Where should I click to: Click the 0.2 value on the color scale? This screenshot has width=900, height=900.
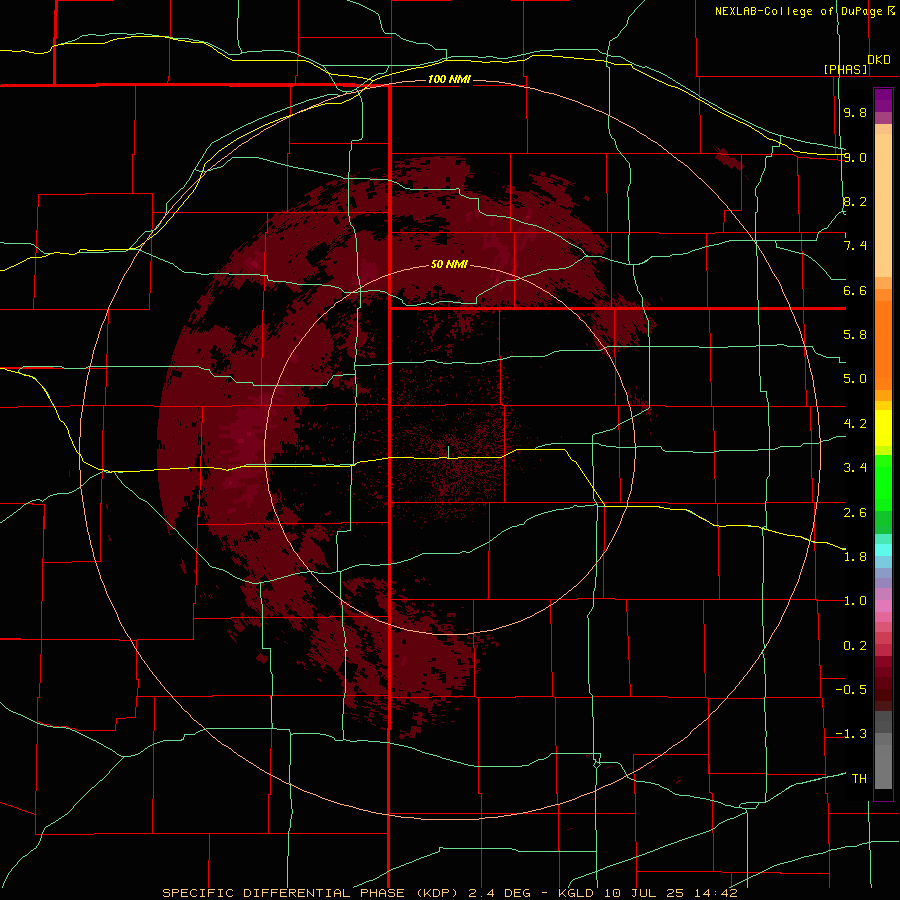tap(855, 646)
